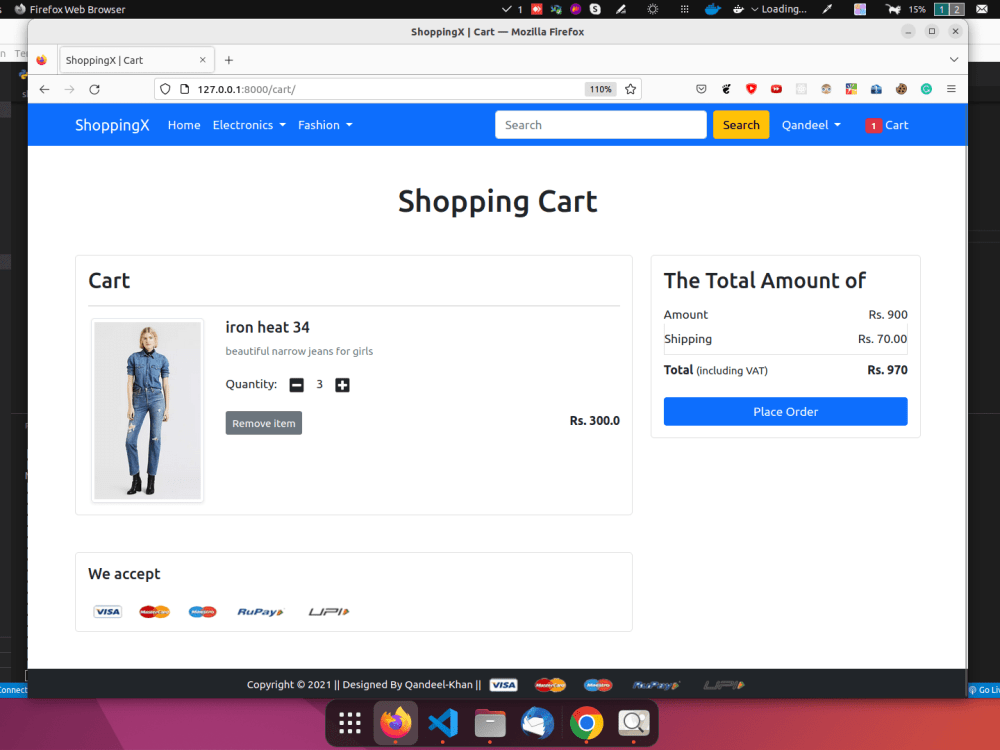Image resolution: width=1000 pixels, height=750 pixels.
Task: Launch Thunderbird from dock
Action: point(538,723)
